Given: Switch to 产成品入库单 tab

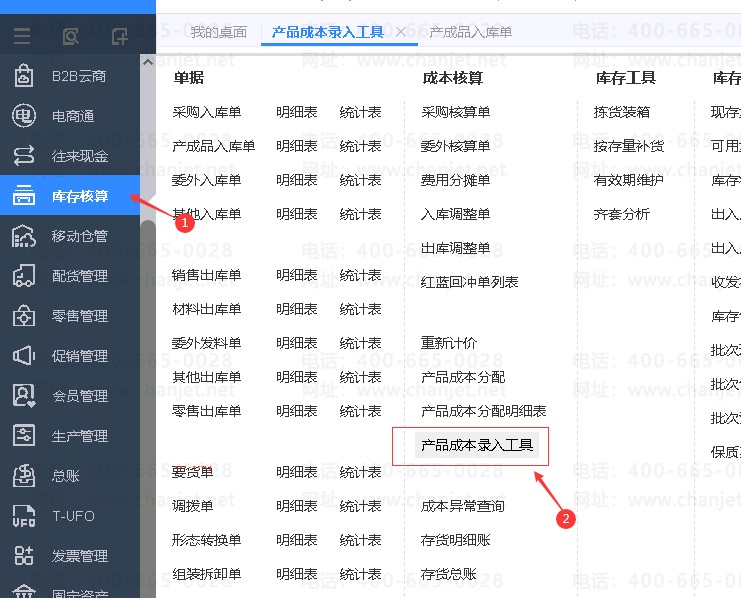Looking at the screenshot, I should [x=470, y=32].
